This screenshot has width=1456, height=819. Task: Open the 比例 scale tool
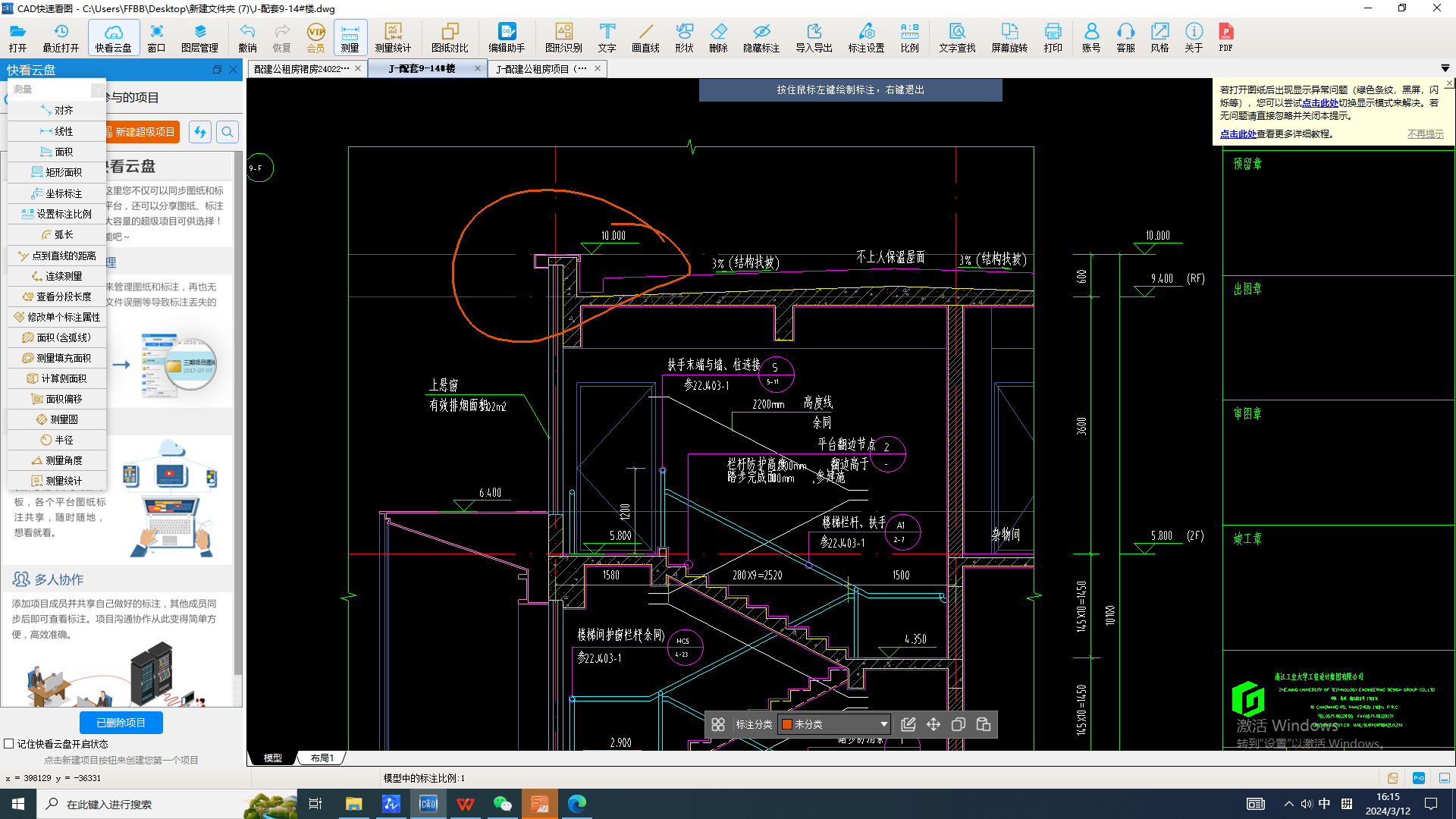click(x=909, y=37)
